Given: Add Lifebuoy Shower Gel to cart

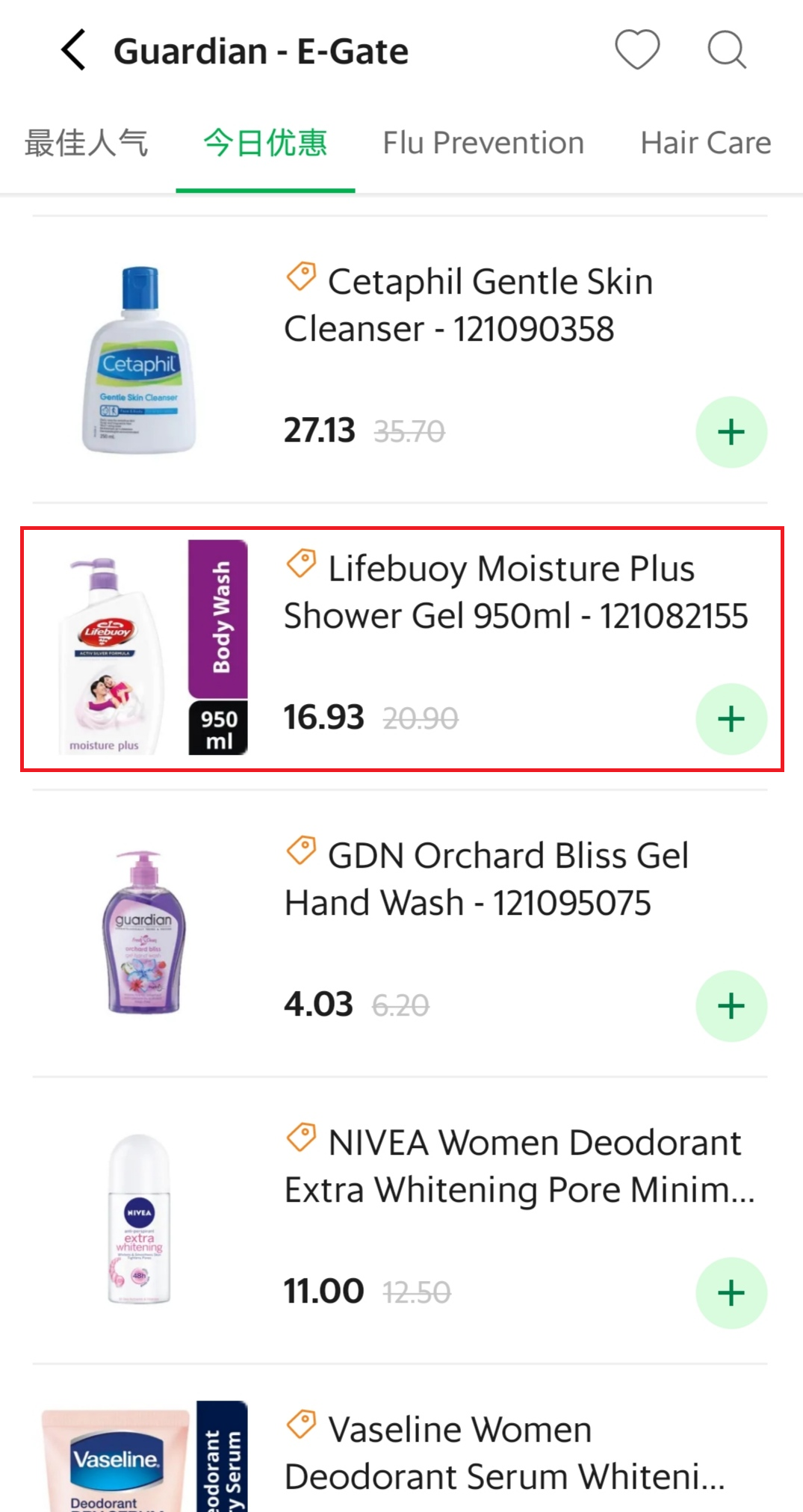Looking at the screenshot, I should pyautogui.click(x=731, y=719).
